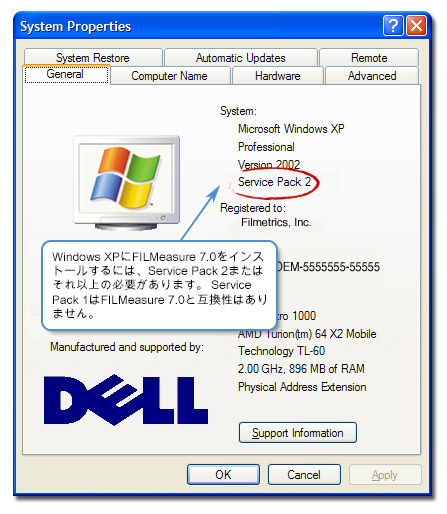Viewport: 447px width, 514px height.
Task: Switch to the Automatic Updates tab
Action: tap(241, 57)
